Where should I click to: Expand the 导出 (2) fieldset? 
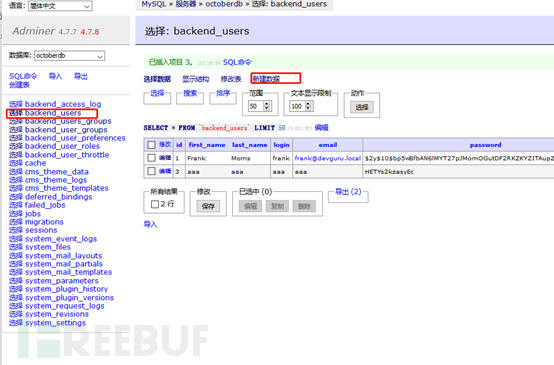tap(348, 192)
